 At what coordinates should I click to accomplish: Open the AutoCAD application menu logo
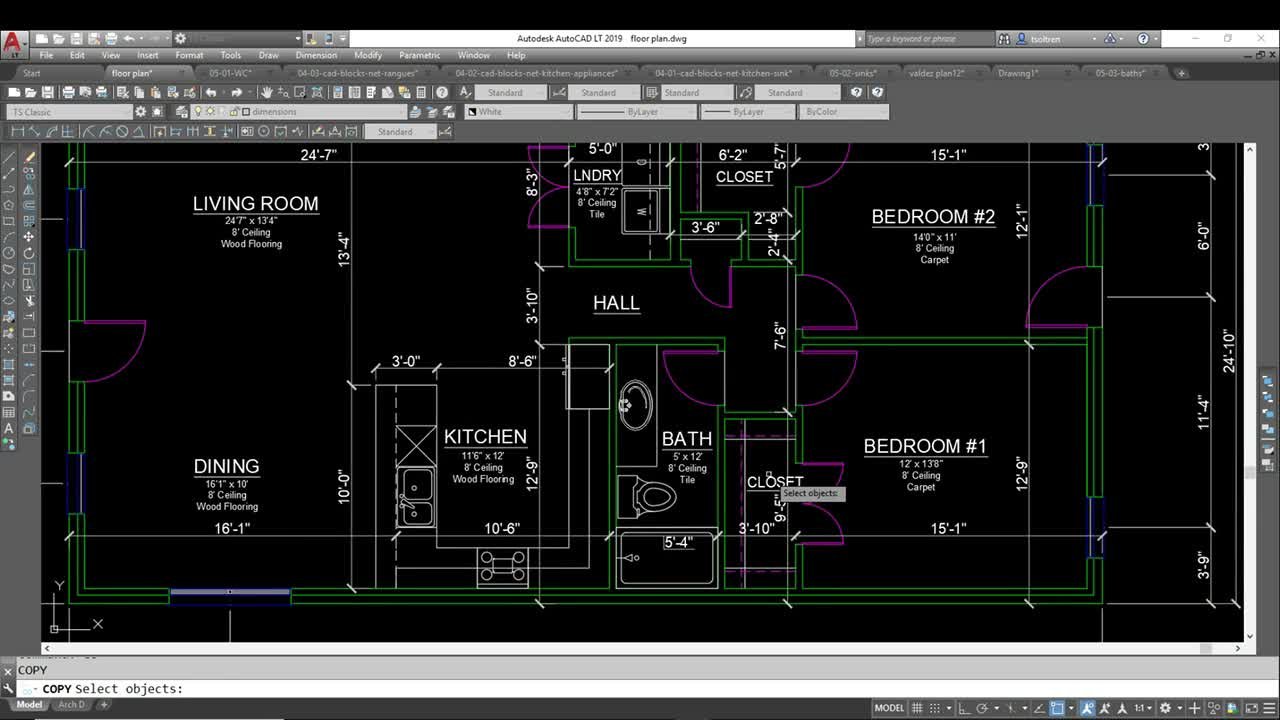pyautogui.click(x=13, y=42)
